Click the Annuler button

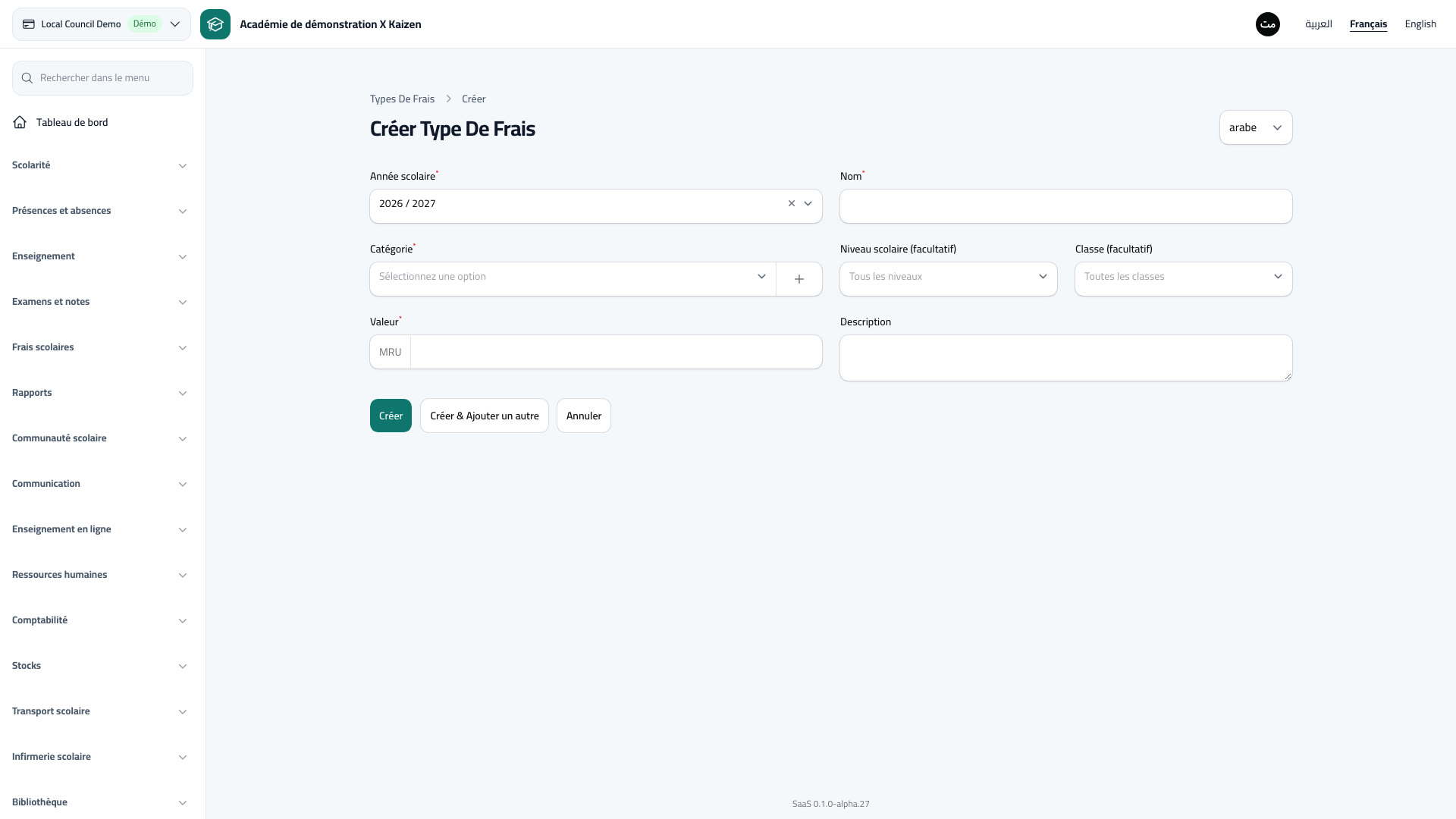tap(584, 416)
